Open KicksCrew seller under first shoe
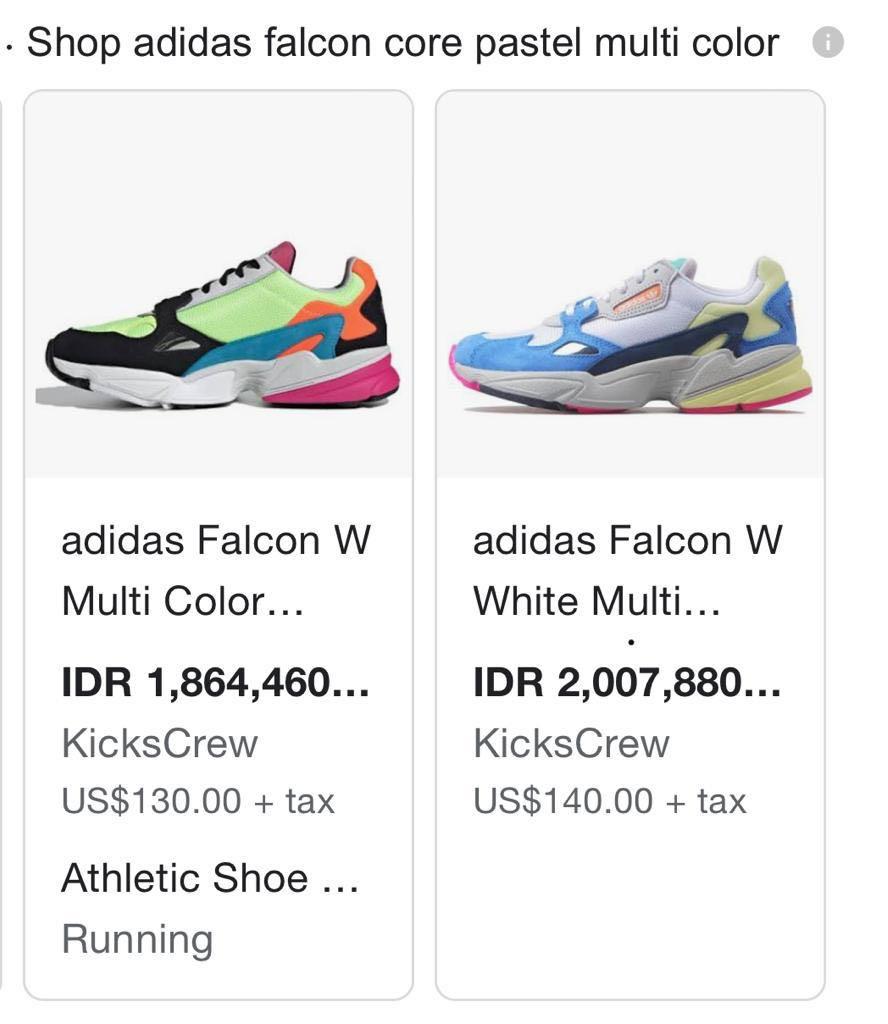Image resolution: width=888 pixels, height=1024 pixels. (x=160, y=743)
